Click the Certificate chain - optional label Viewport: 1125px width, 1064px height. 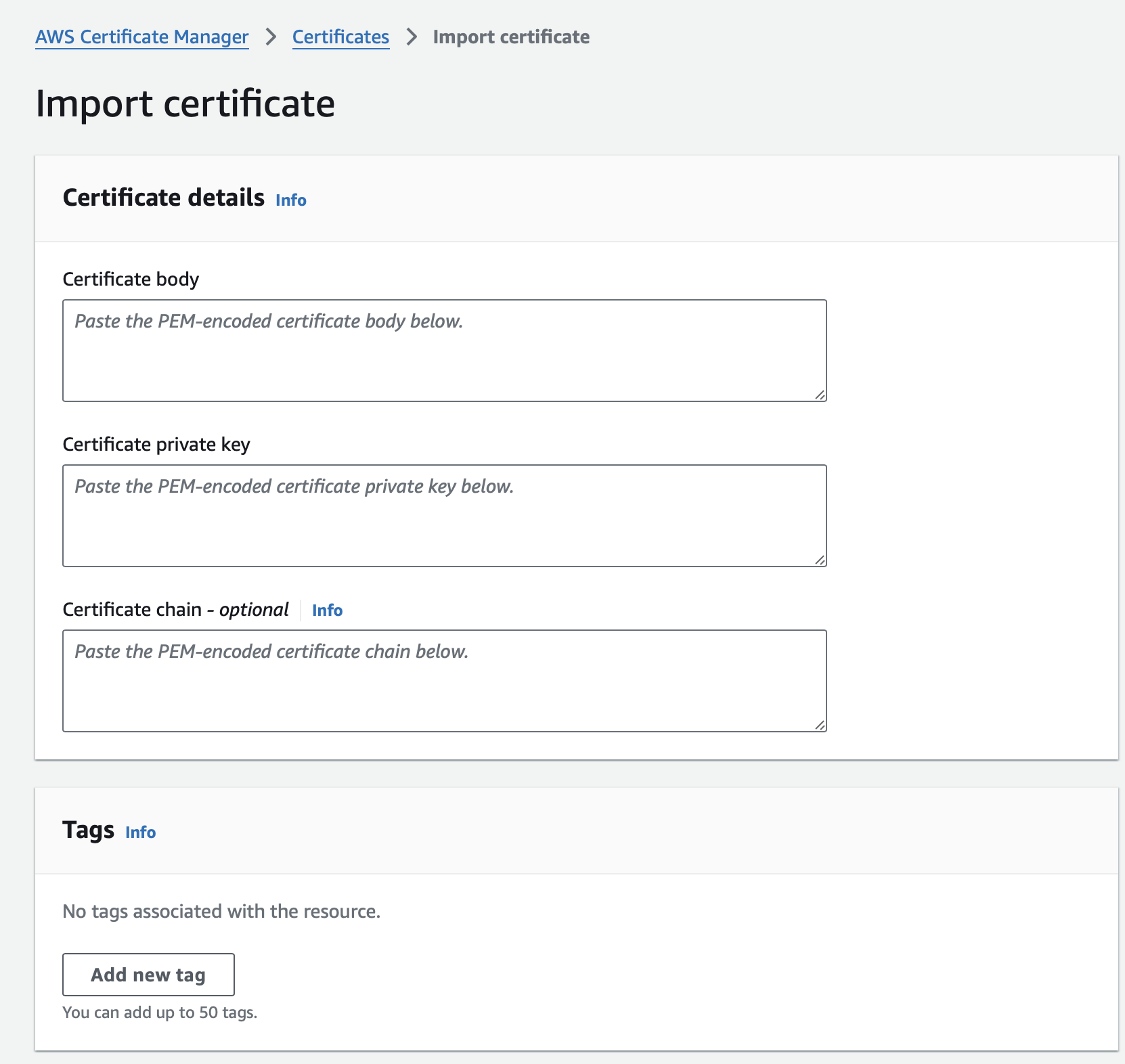pyautogui.click(x=175, y=610)
